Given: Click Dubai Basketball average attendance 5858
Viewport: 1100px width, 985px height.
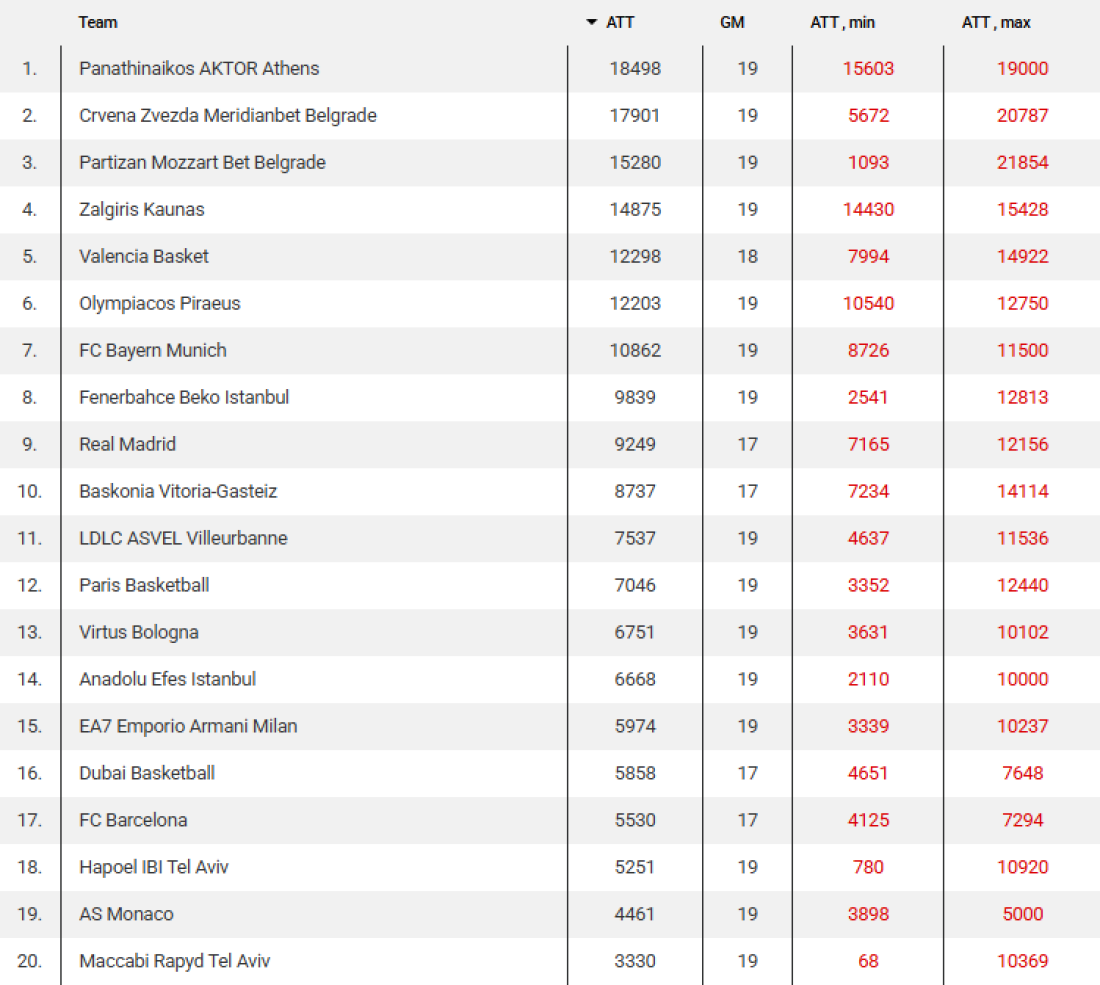Looking at the screenshot, I should click(x=635, y=774).
